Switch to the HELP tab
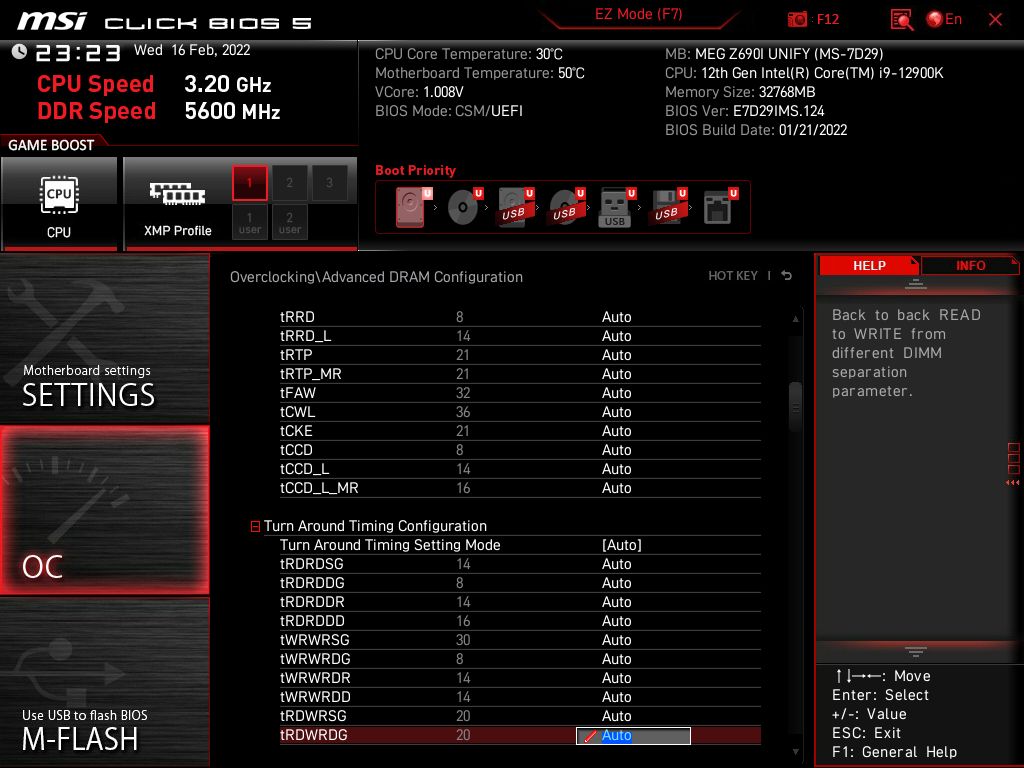This screenshot has height=768, width=1024. coord(869,266)
